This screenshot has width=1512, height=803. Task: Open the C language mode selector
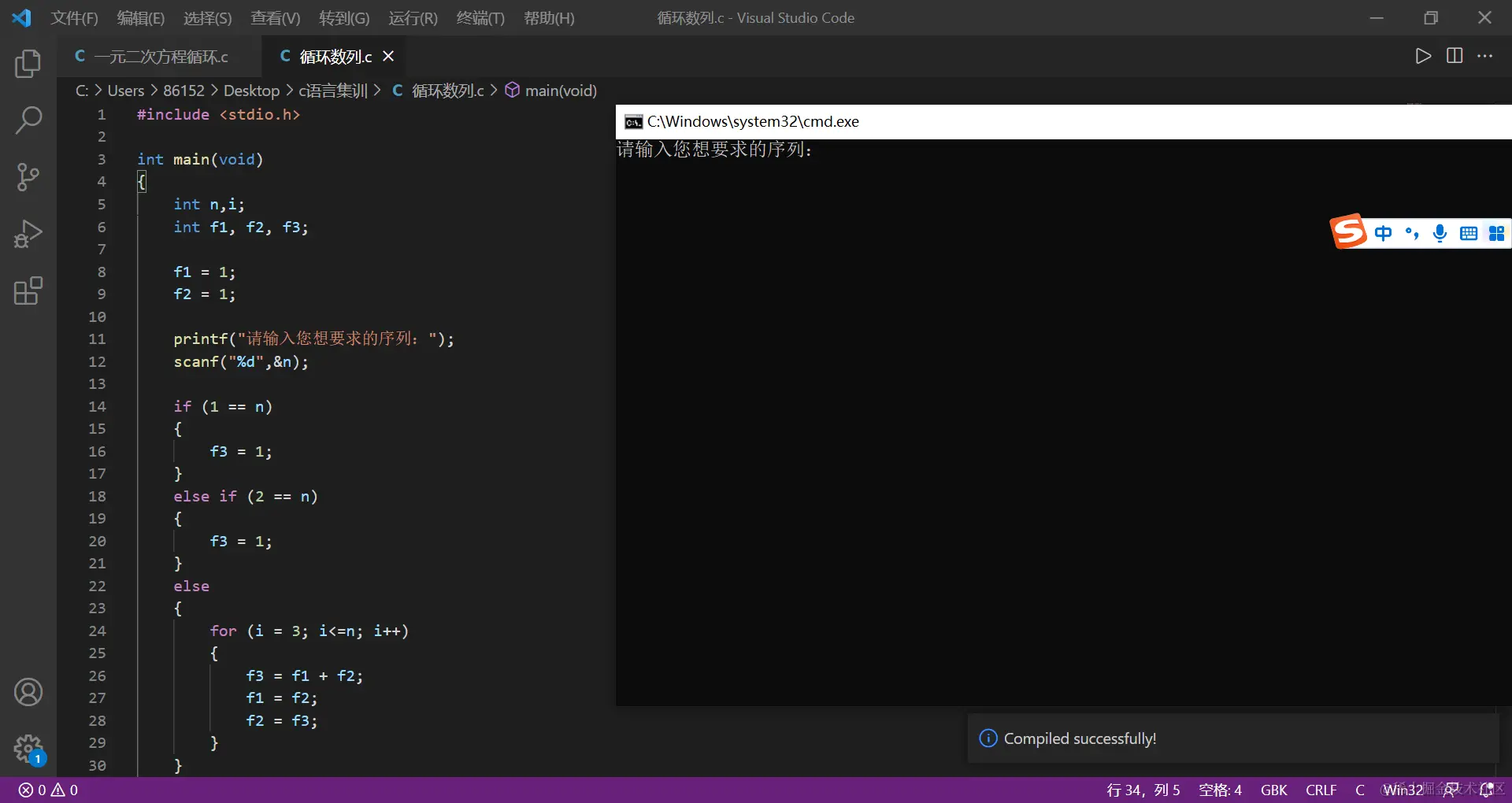point(1360,790)
